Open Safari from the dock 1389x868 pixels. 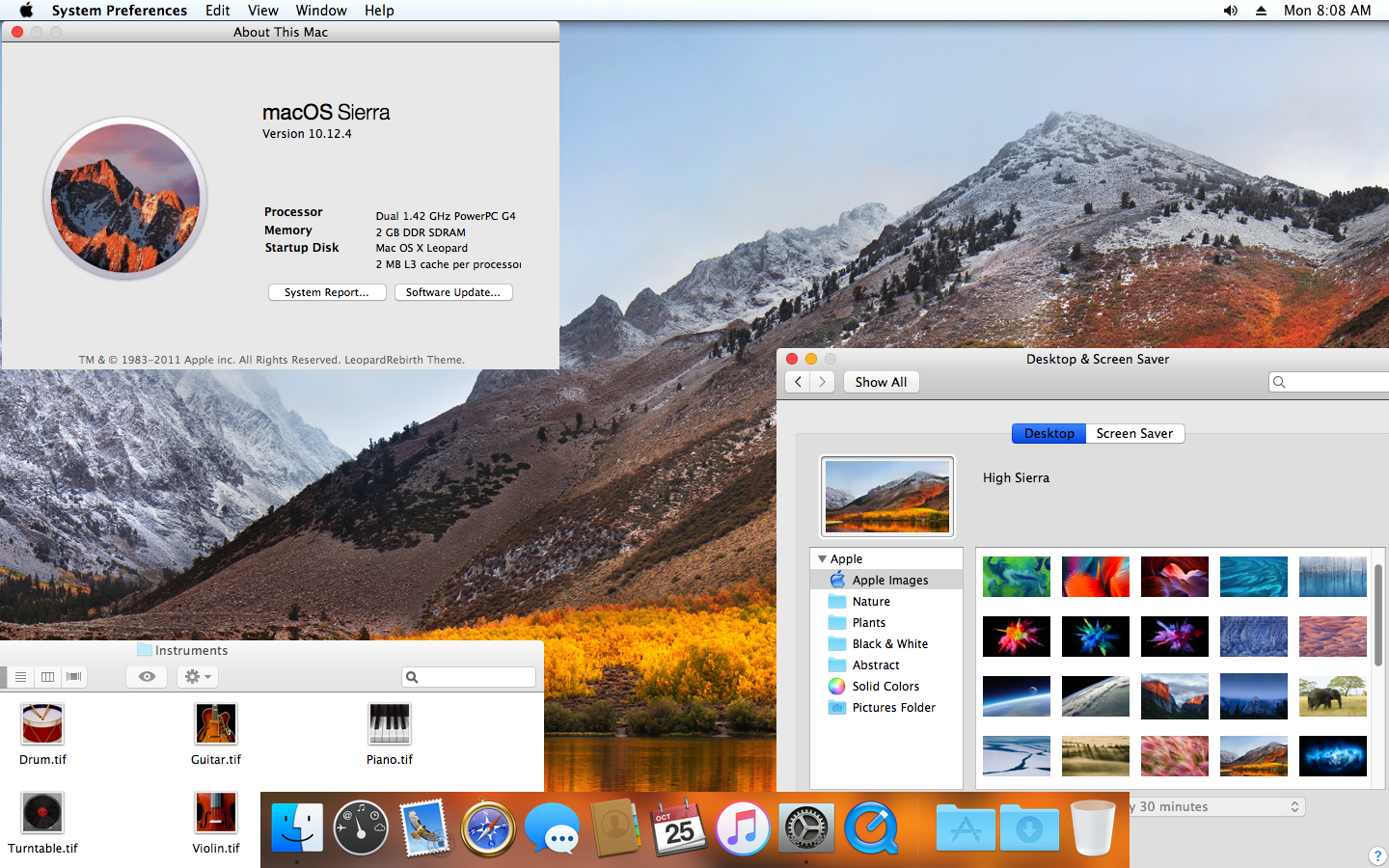pyautogui.click(x=488, y=828)
